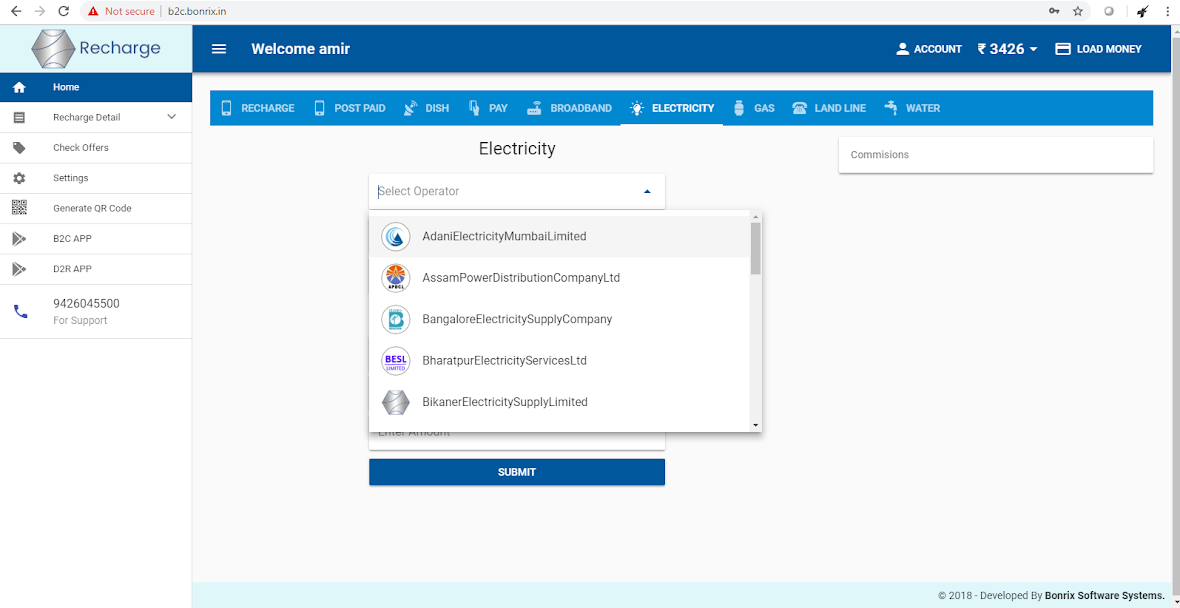Click the mobile icon on Recharge tab

pyautogui.click(x=227, y=108)
